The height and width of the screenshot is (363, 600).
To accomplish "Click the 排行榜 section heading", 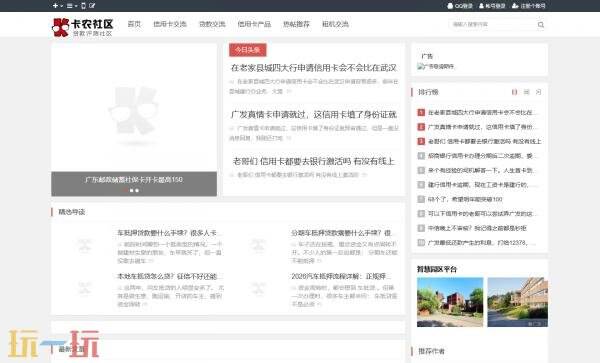I will (x=428, y=92).
